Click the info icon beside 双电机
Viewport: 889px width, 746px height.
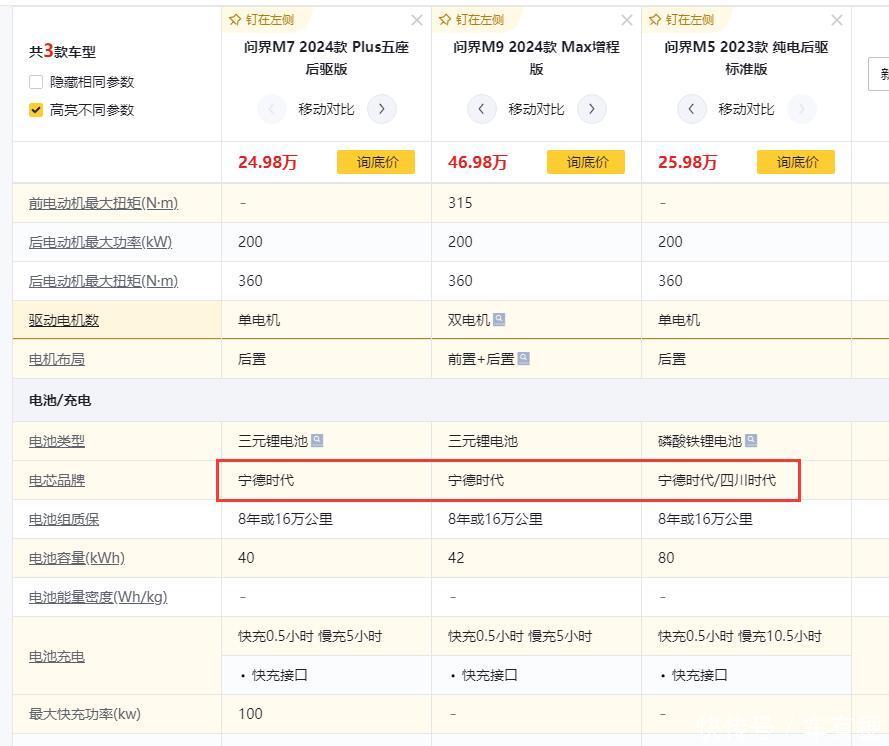coord(499,320)
